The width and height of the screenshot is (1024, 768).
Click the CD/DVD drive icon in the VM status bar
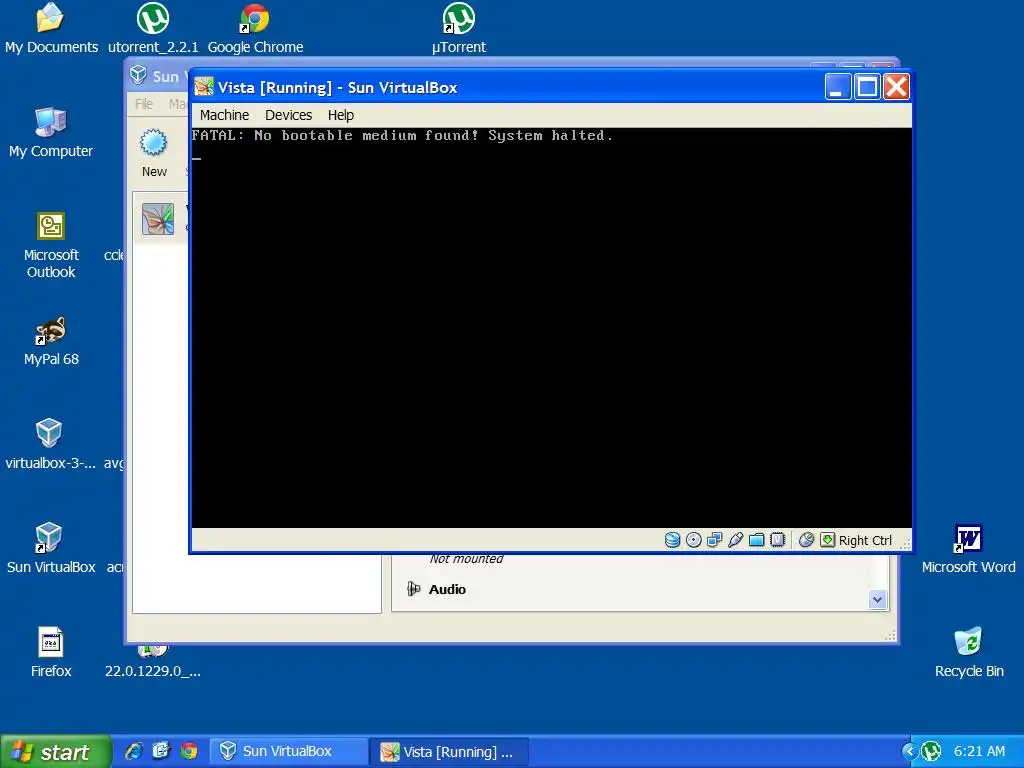click(694, 540)
